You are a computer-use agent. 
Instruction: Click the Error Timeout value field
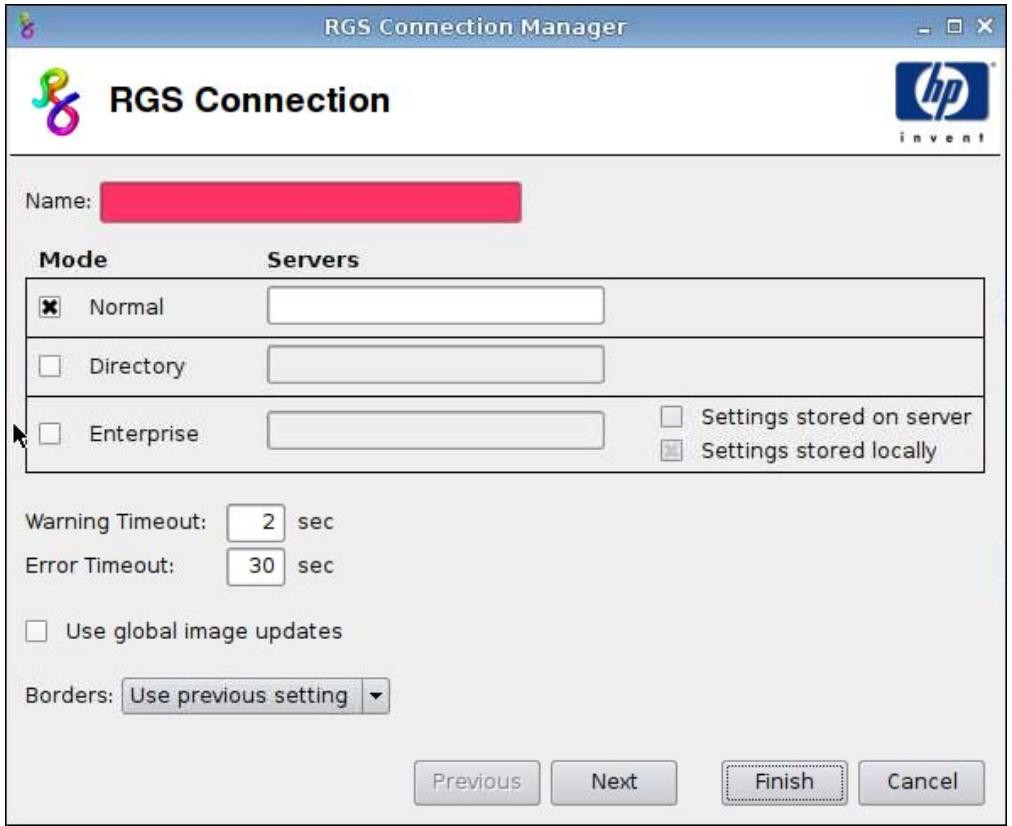(256, 566)
